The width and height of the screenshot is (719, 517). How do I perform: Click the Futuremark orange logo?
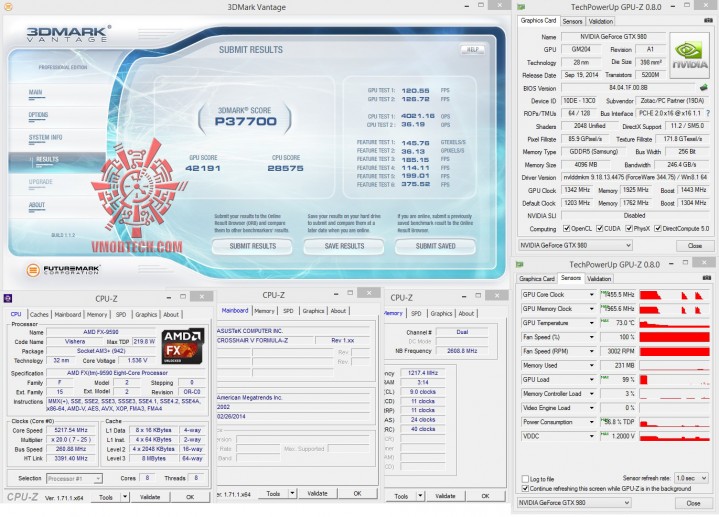click(x=33, y=270)
